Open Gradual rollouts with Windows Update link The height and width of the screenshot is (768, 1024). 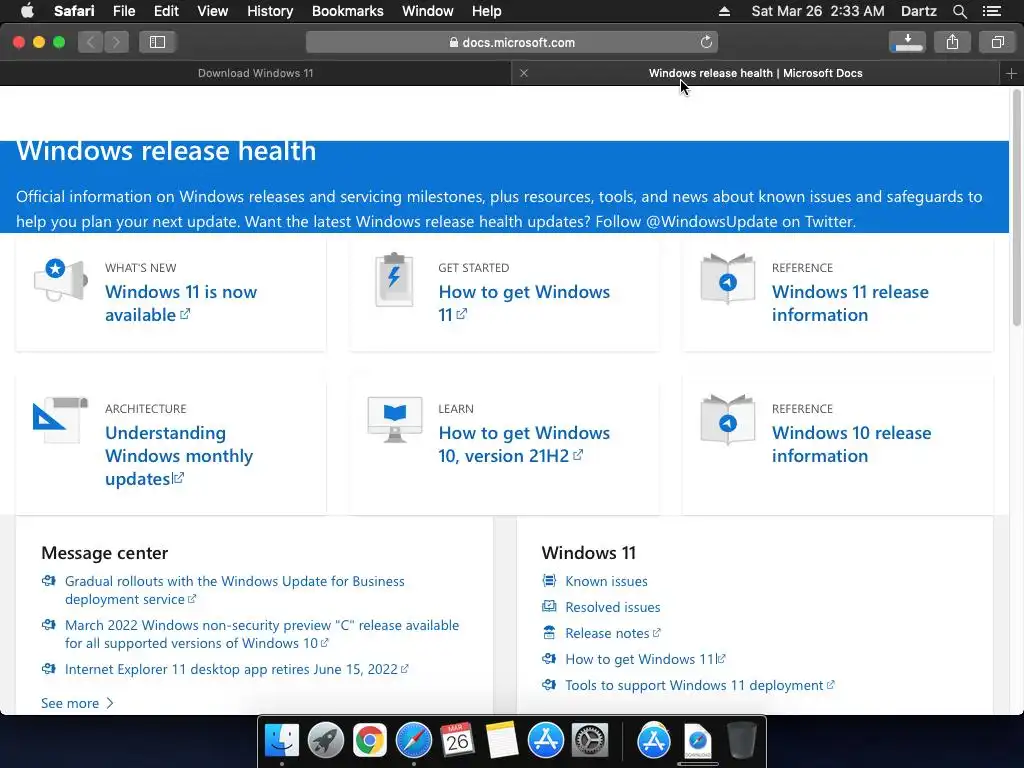pos(234,590)
